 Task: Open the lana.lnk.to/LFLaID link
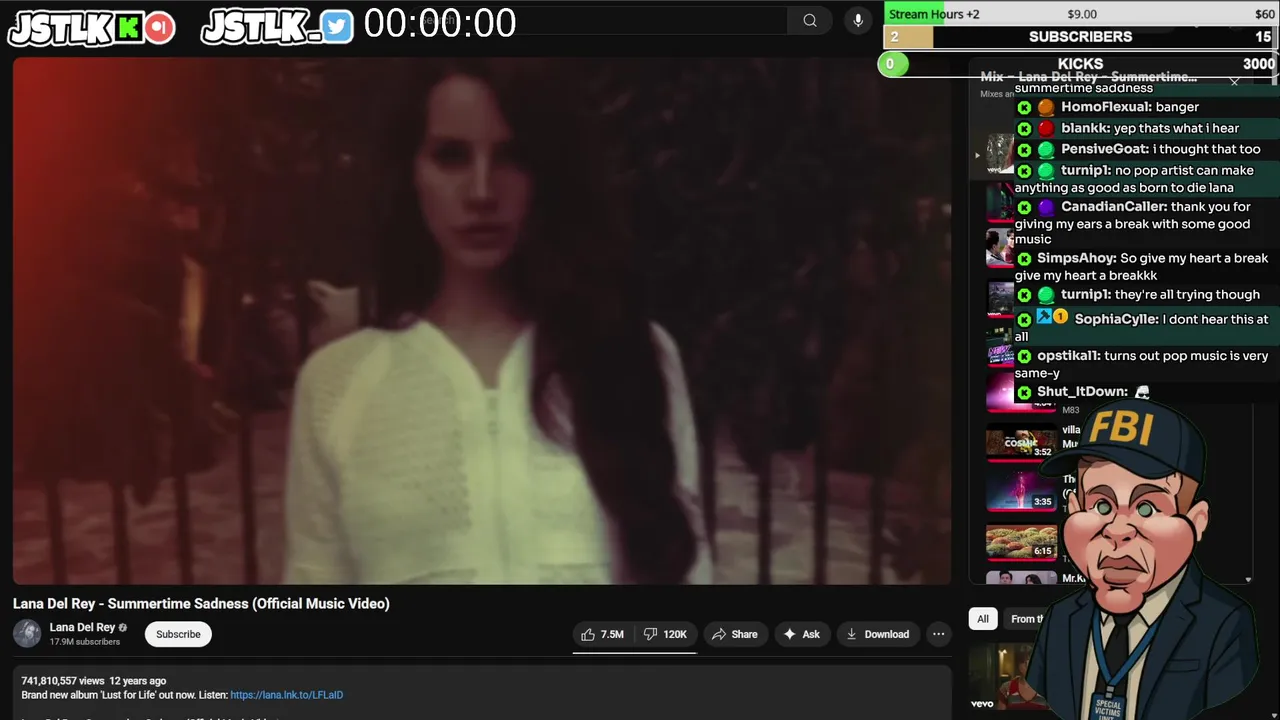pyautogui.click(x=286, y=695)
